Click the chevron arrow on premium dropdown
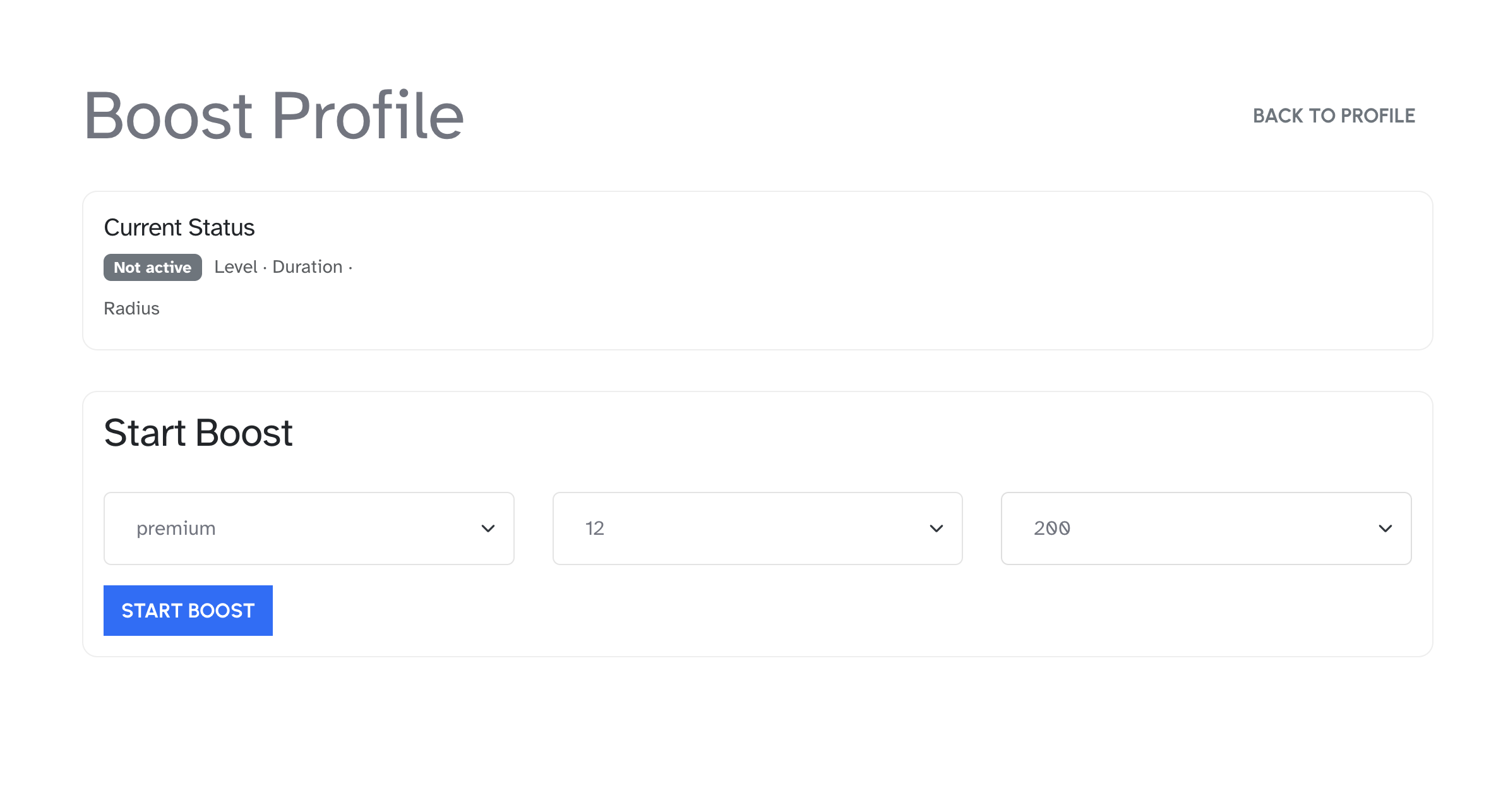Image resolution: width=1508 pixels, height=812 pixels. (x=488, y=528)
